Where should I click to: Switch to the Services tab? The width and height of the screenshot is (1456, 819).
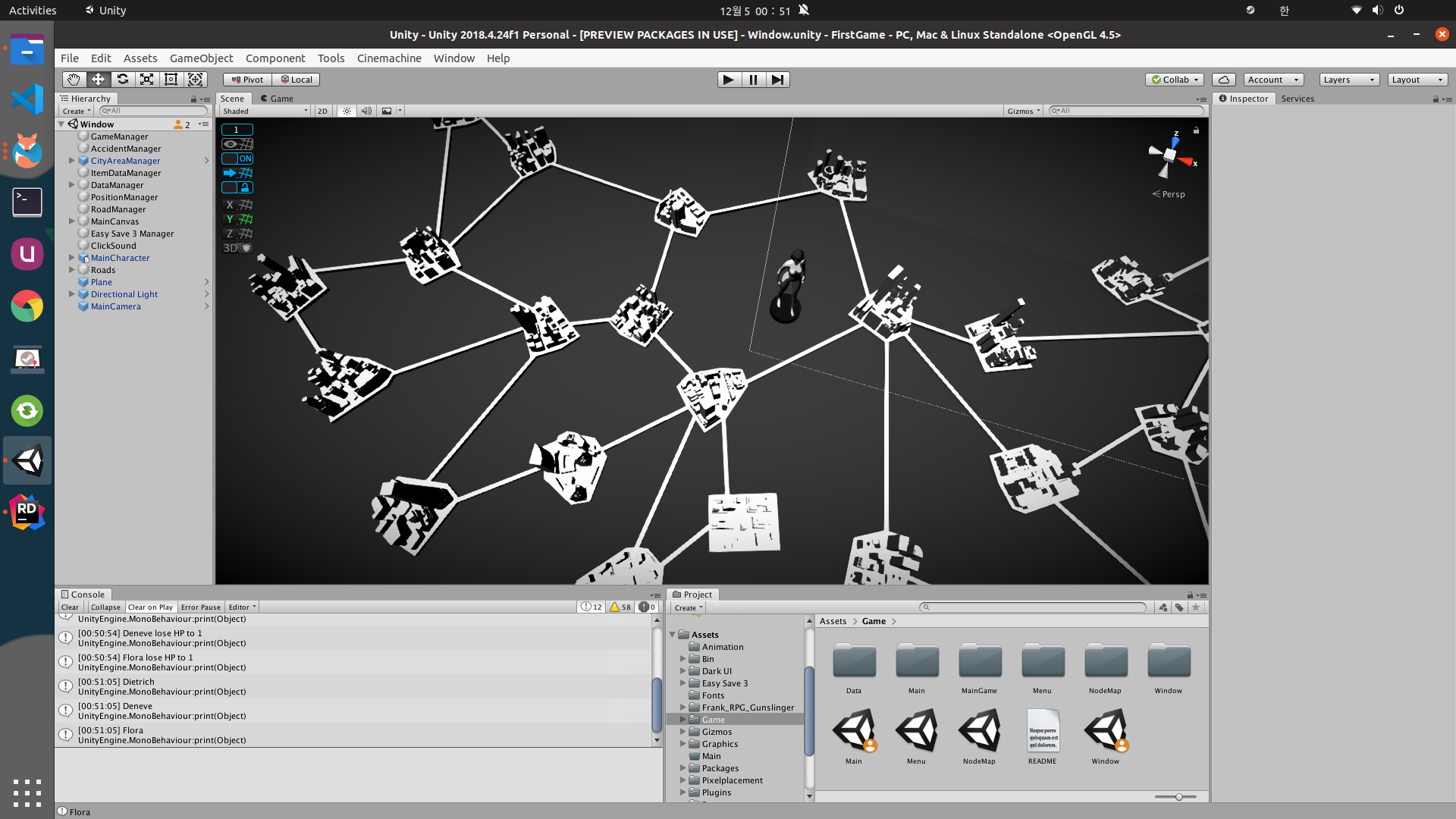(1298, 99)
